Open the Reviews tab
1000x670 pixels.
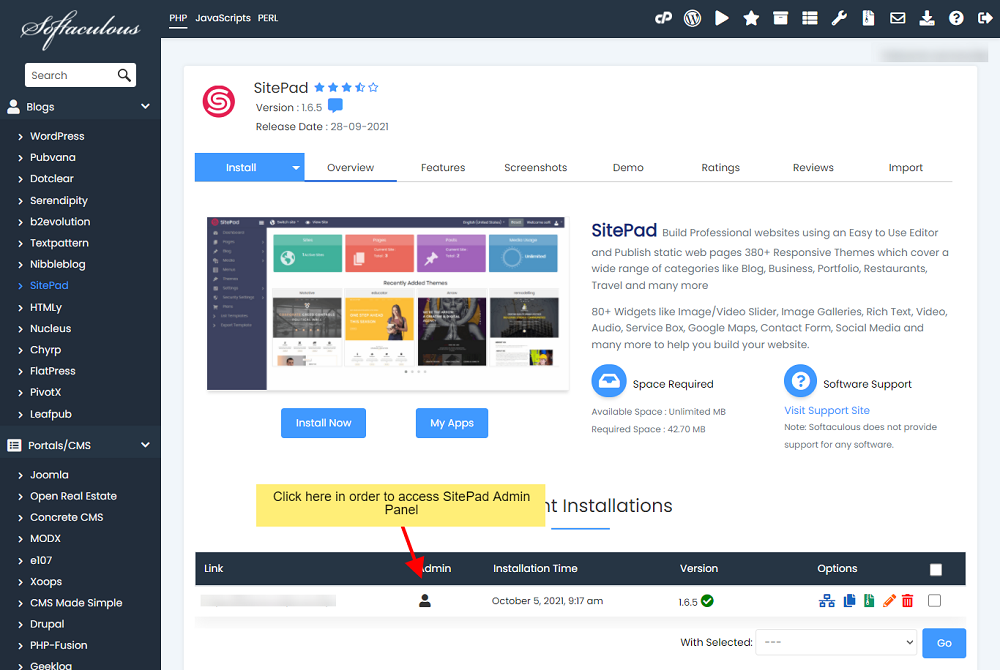point(813,168)
